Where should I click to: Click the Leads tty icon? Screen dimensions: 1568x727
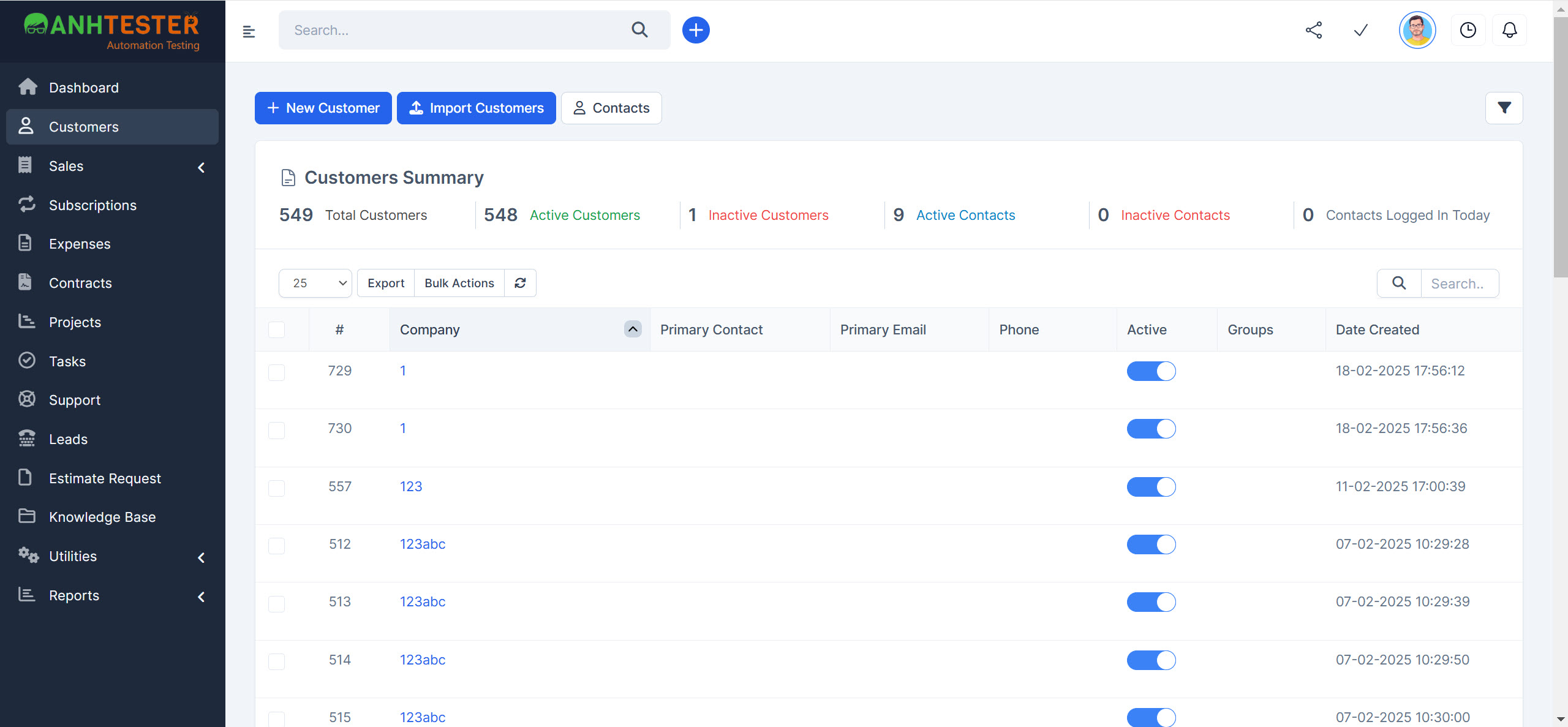click(x=27, y=439)
